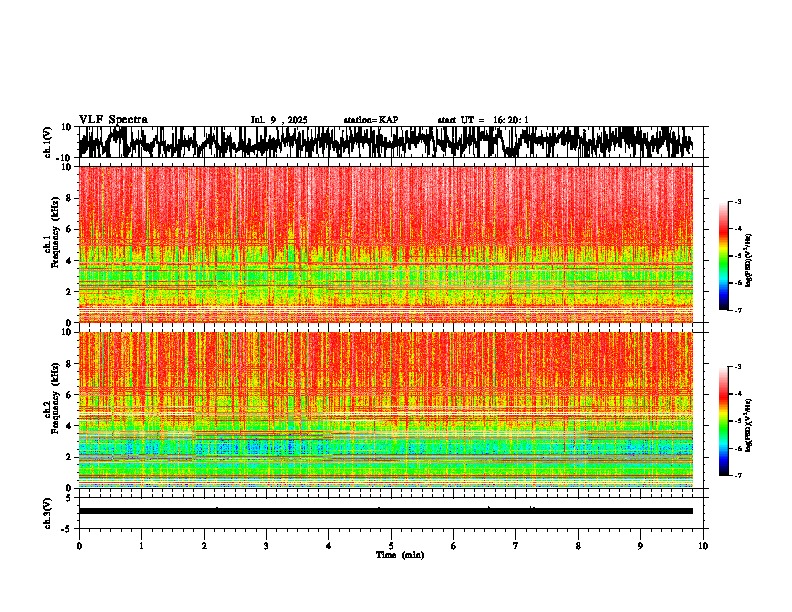This screenshot has height=612, width=792.
Task: Select the "start UT = 16:20:1" header text
Action: [483, 120]
